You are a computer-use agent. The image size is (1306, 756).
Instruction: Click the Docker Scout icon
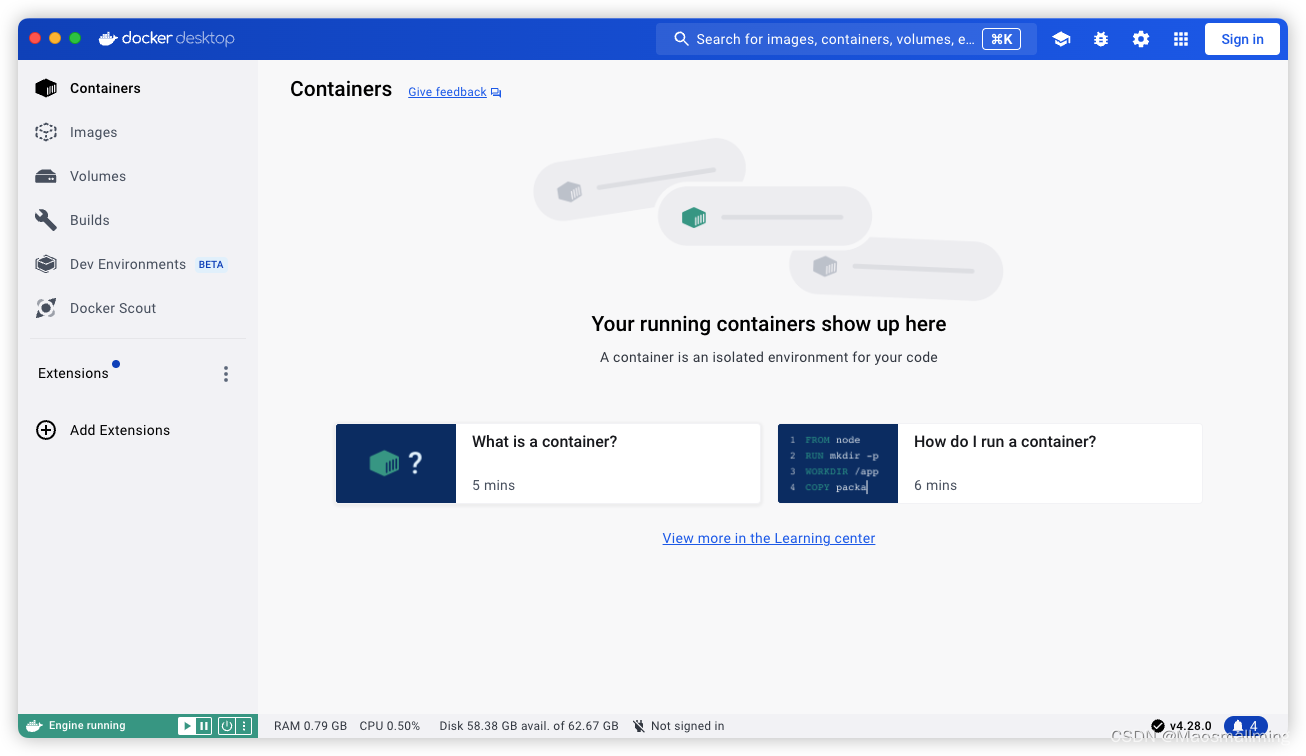click(x=46, y=308)
